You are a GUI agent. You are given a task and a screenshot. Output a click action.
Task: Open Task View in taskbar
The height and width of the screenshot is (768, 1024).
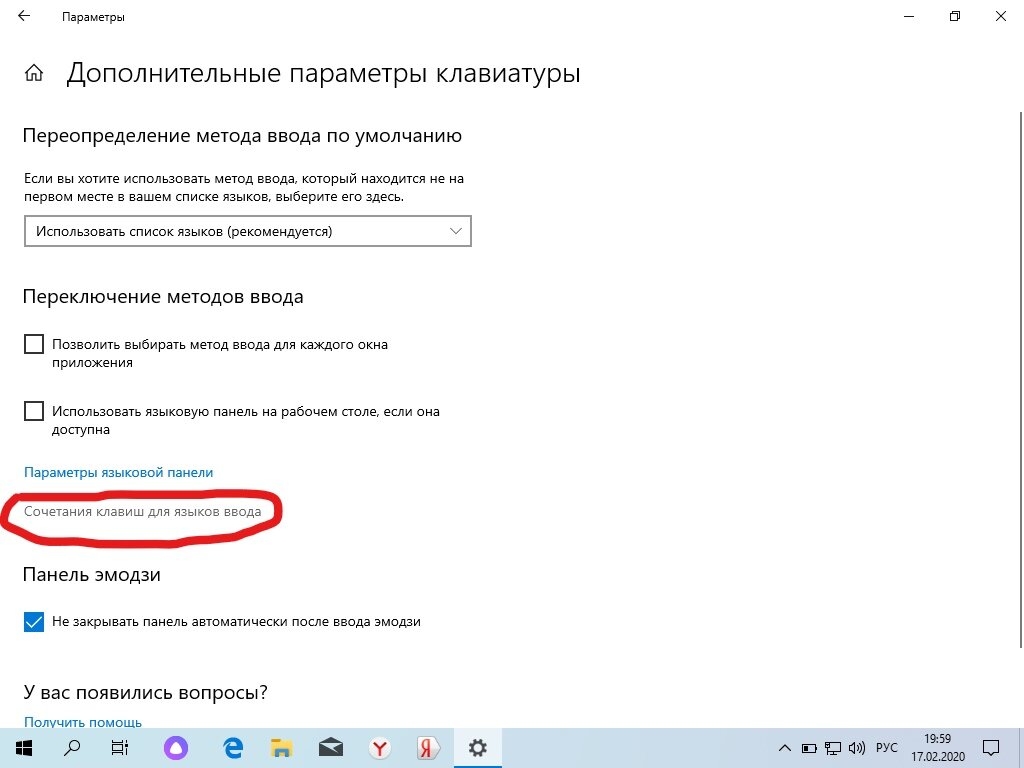(120, 748)
